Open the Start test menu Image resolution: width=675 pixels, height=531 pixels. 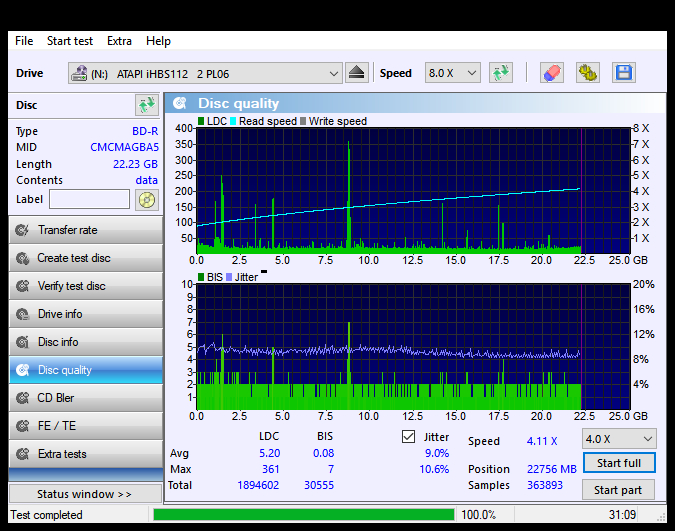pyautogui.click(x=70, y=41)
